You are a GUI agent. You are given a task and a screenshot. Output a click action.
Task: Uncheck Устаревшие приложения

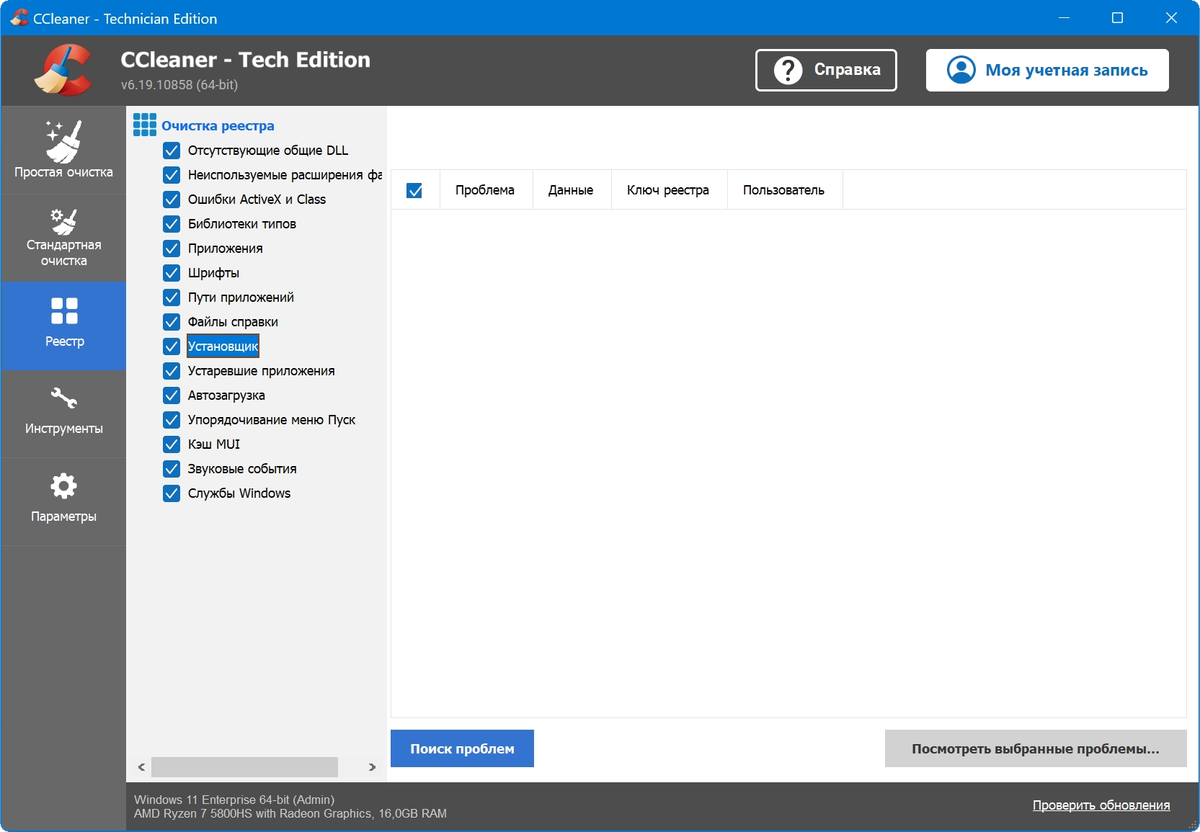click(x=171, y=371)
